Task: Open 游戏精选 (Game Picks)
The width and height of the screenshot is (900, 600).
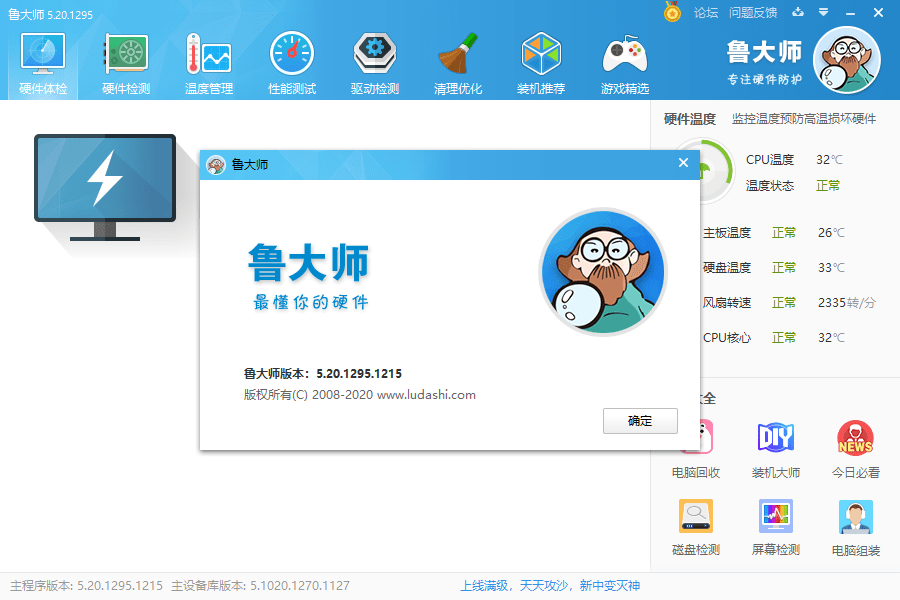Action: (623, 60)
